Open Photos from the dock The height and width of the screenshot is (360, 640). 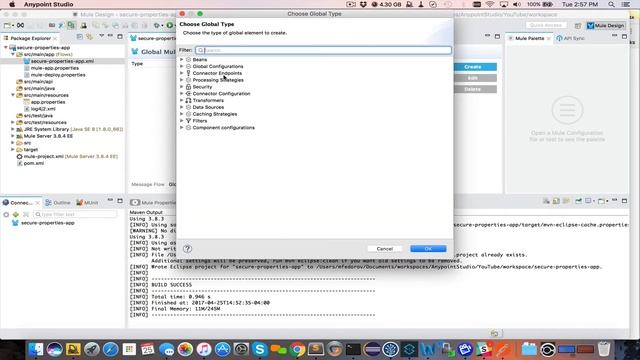pos(185,349)
